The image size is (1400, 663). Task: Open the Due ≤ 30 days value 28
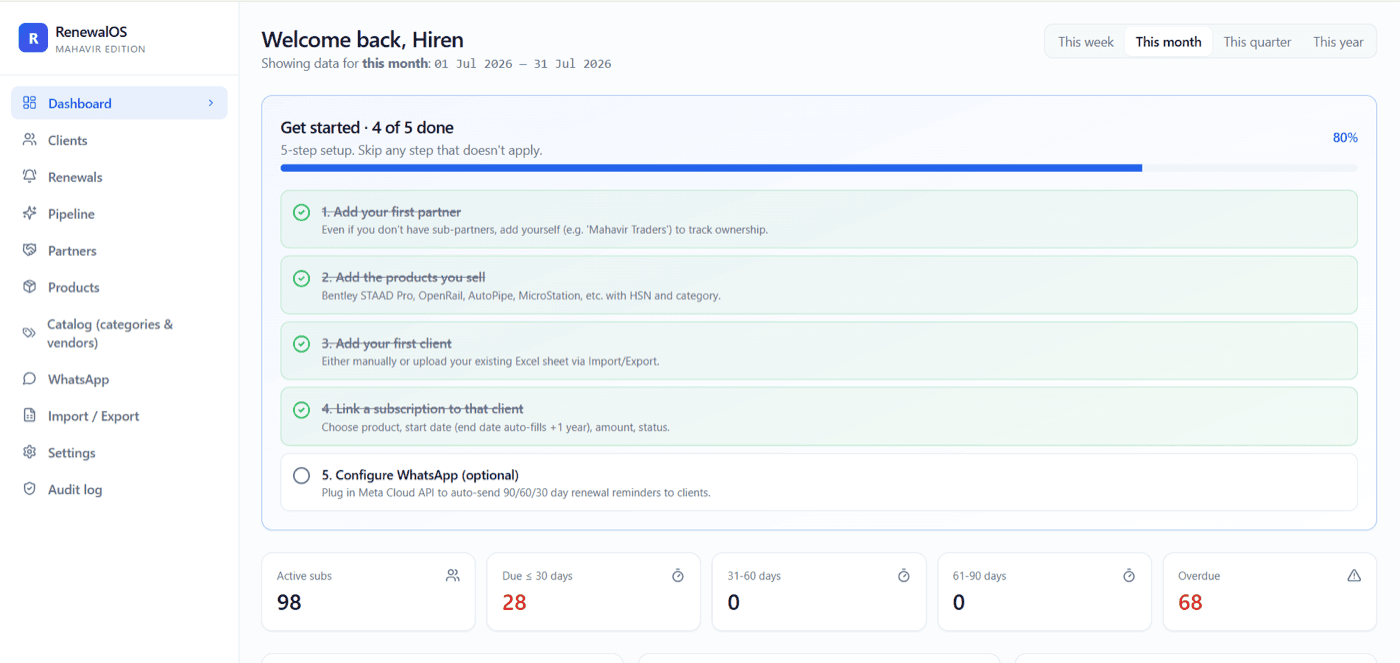(x=514, y=602)
